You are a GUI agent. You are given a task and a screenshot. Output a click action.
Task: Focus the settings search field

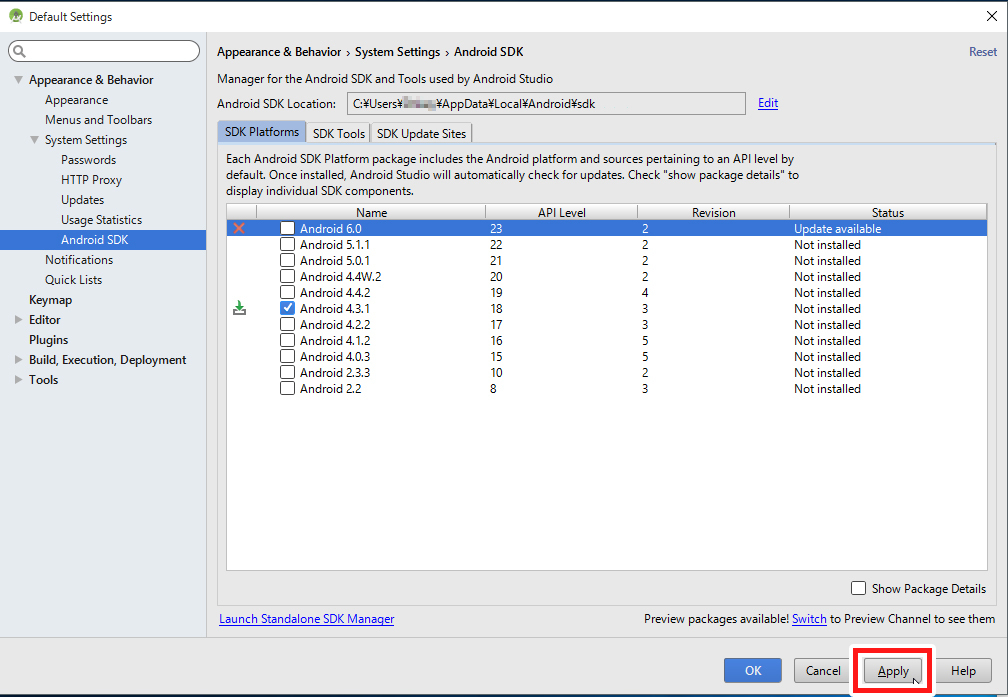[104, 51]
